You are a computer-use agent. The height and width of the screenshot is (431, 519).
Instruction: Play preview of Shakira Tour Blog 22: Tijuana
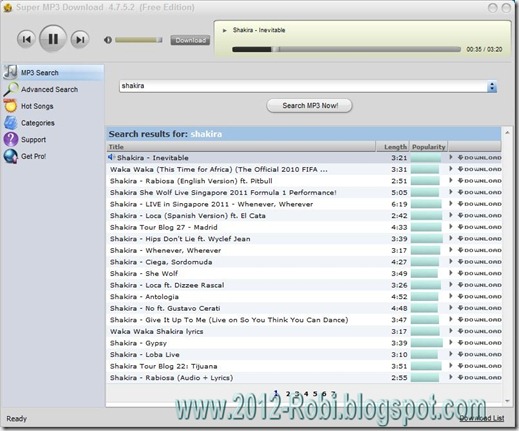pos(451,366)
